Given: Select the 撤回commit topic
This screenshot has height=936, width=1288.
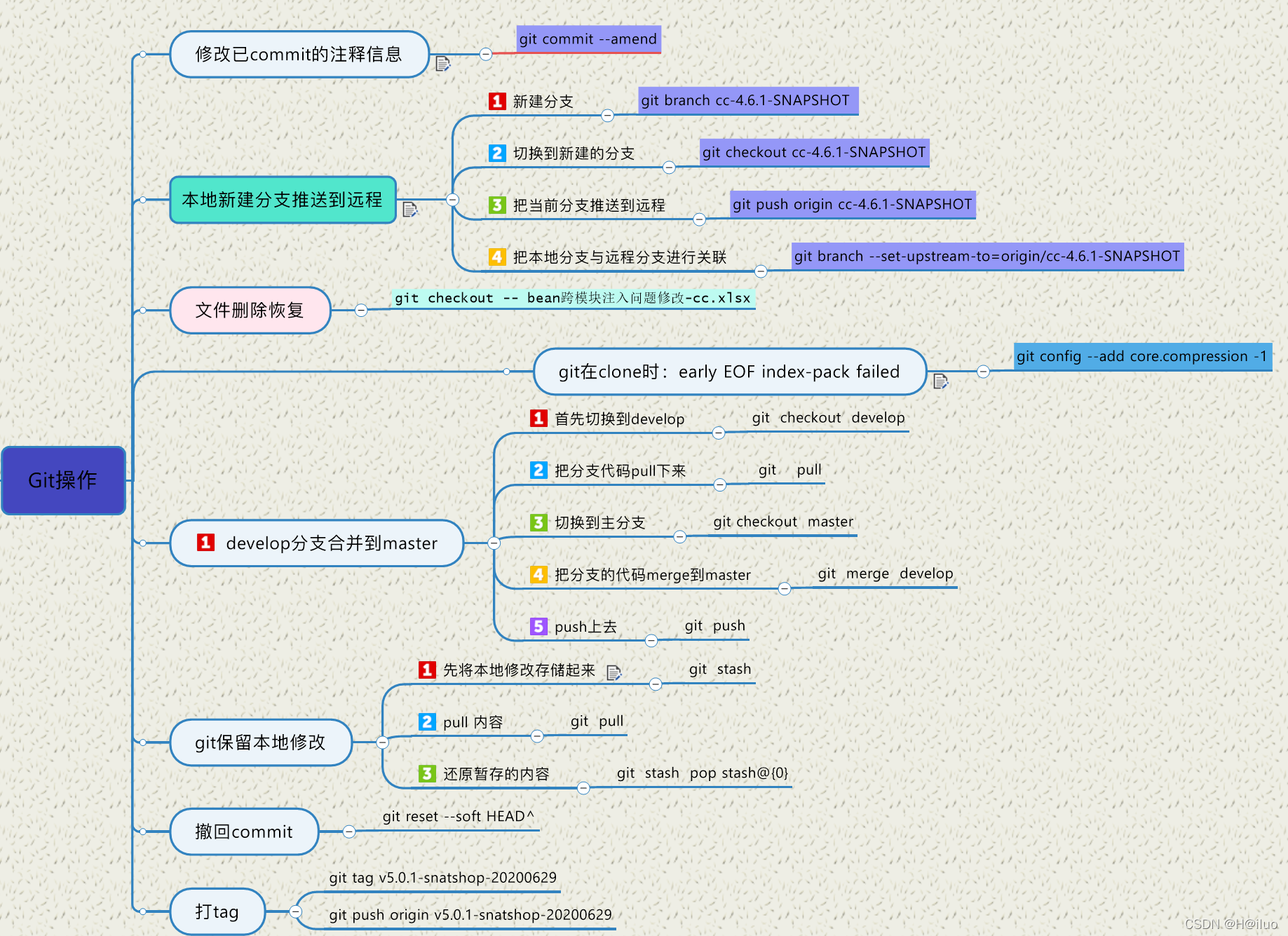Looking at the screenshot, I should click(x=244, y=832).
